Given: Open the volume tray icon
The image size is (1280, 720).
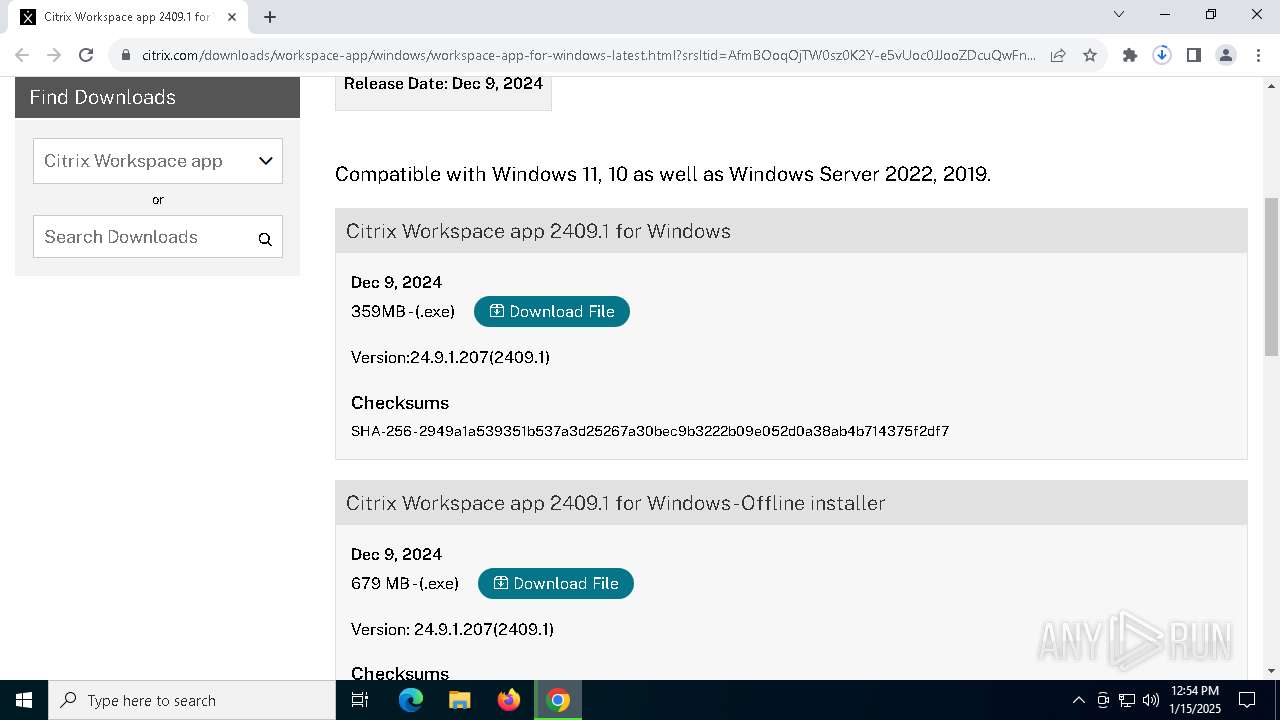Looking at the screenshot, I should [1151, 700].
